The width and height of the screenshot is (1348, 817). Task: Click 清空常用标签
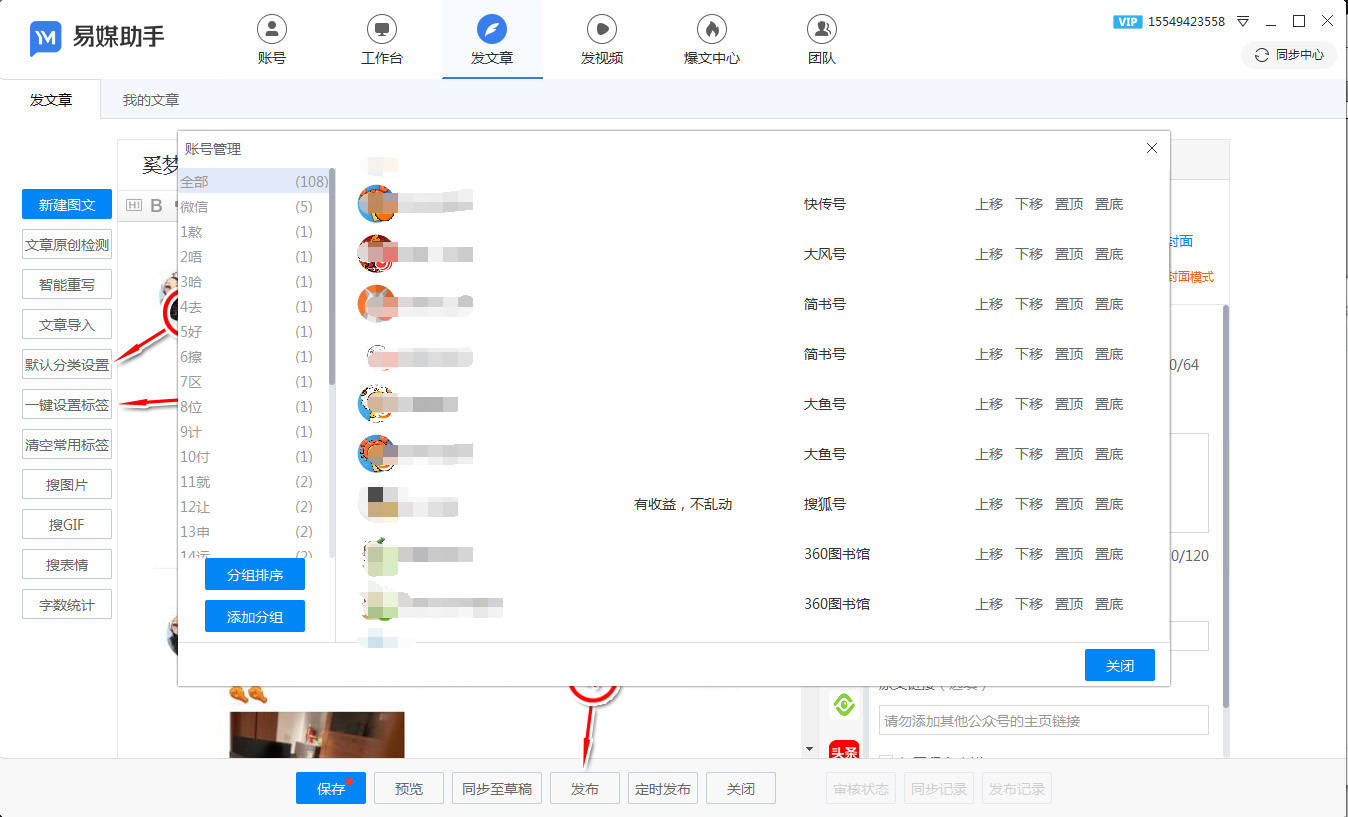click(x=67, y=445)
